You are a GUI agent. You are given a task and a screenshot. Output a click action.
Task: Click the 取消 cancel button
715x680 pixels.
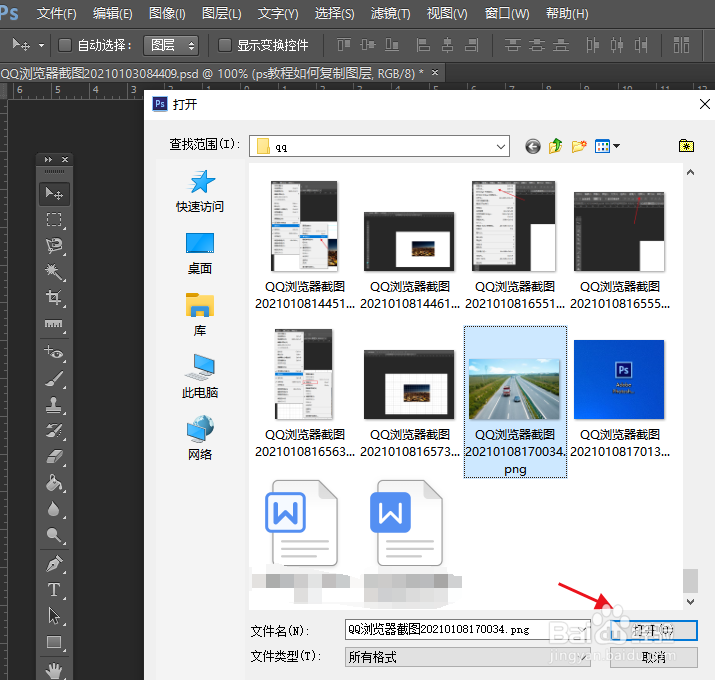[654, 657]
